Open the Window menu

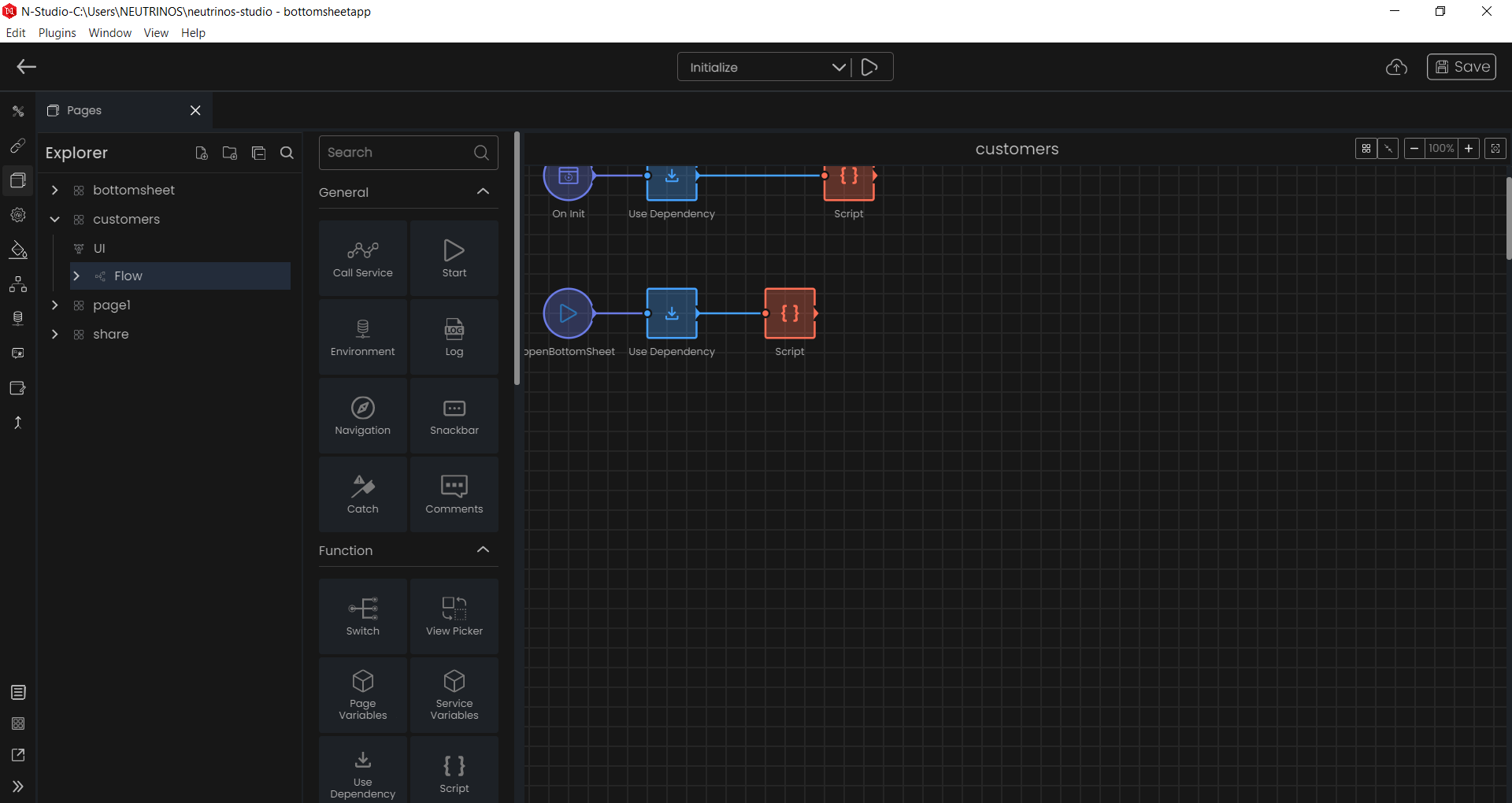tap(109, 32)
